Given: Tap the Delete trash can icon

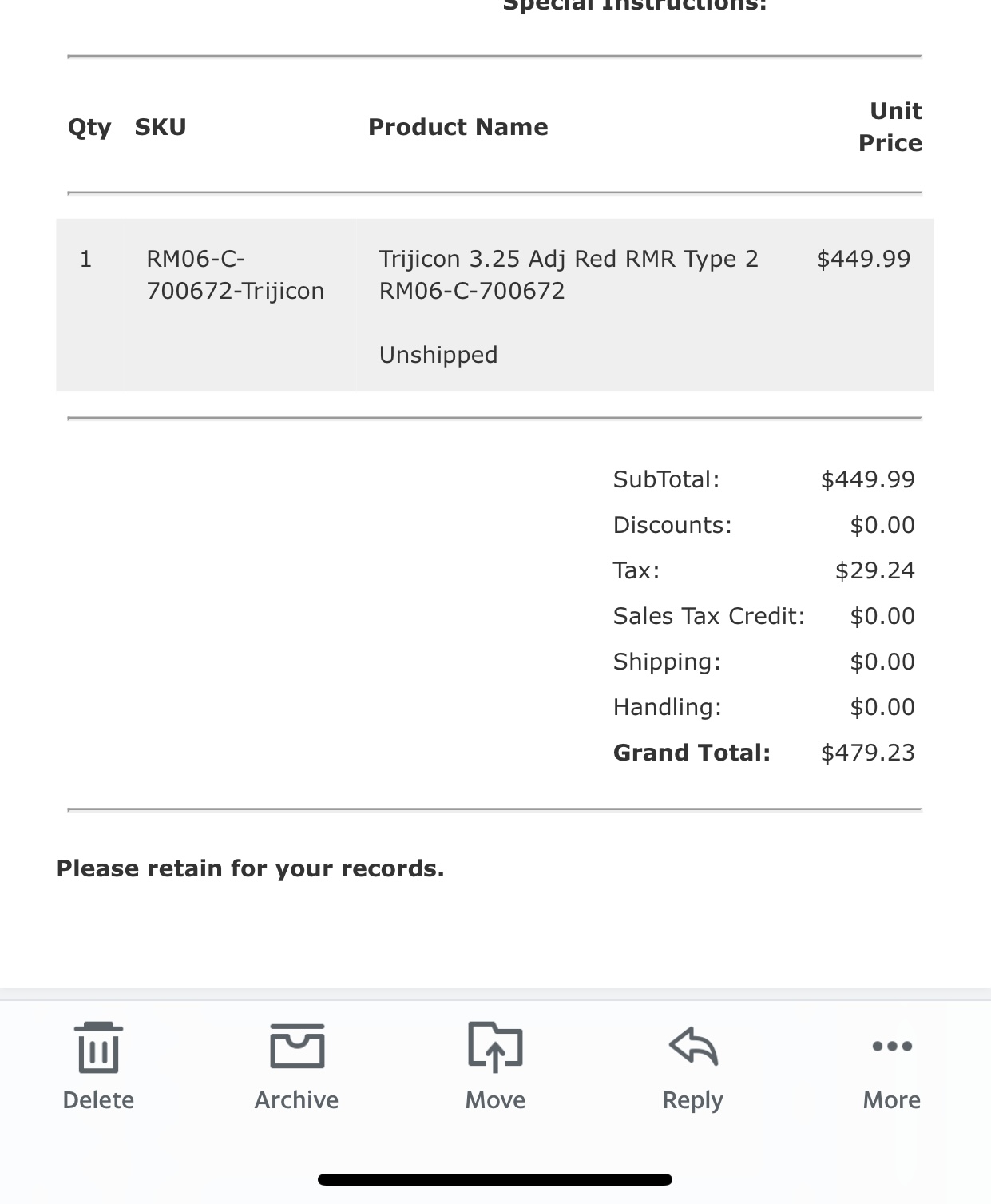Looking at the screenshot, I should click(x=99, y=1047).
